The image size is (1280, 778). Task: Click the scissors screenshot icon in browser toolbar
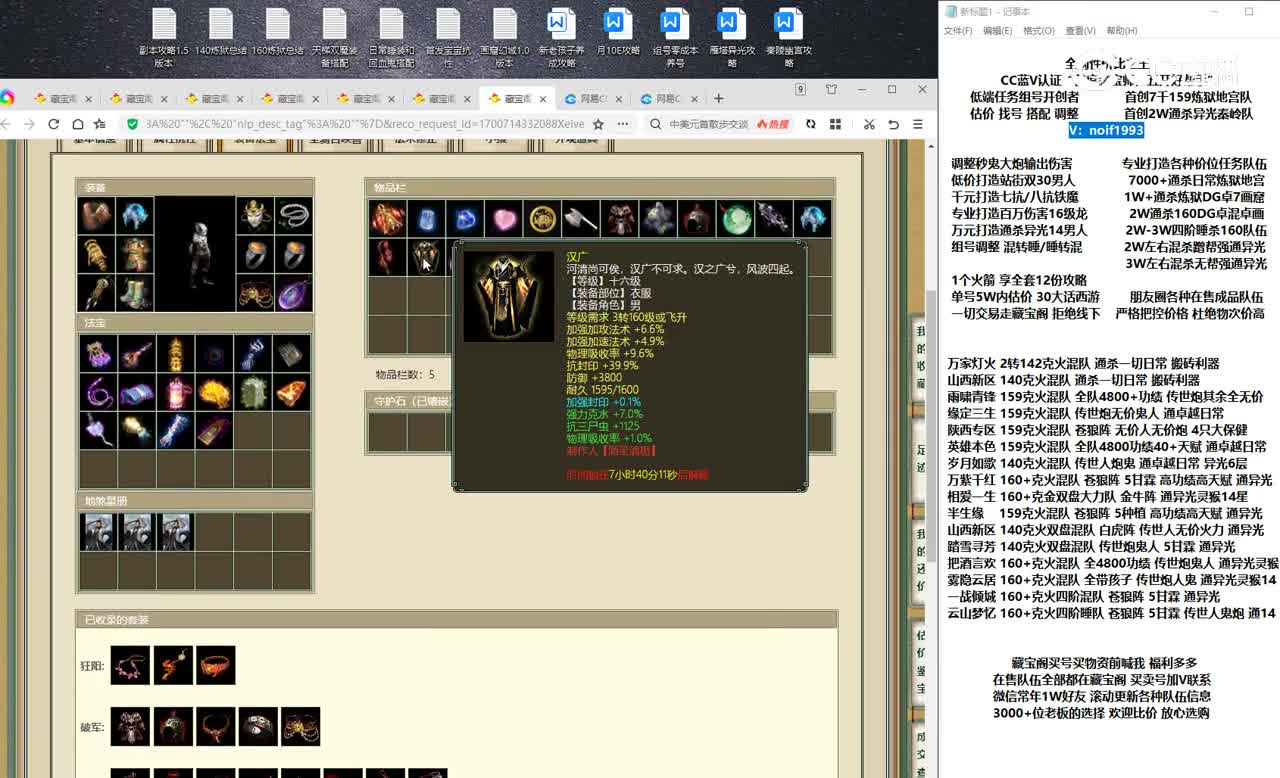coord(869,124)
